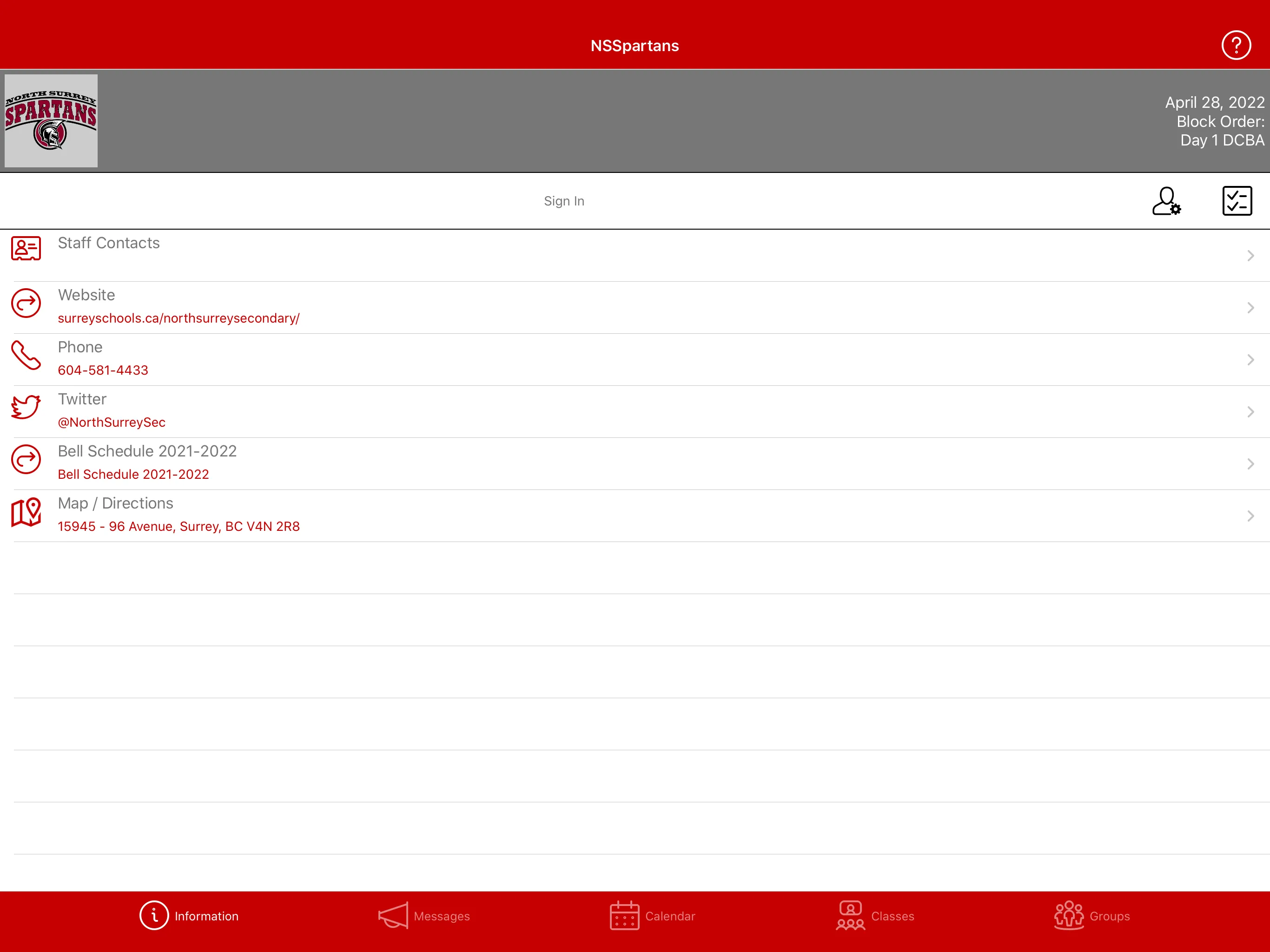Screen dimensions: 1270x952
Task: Call 604-581-4433 phone number
Action: (x=103, y=370)
